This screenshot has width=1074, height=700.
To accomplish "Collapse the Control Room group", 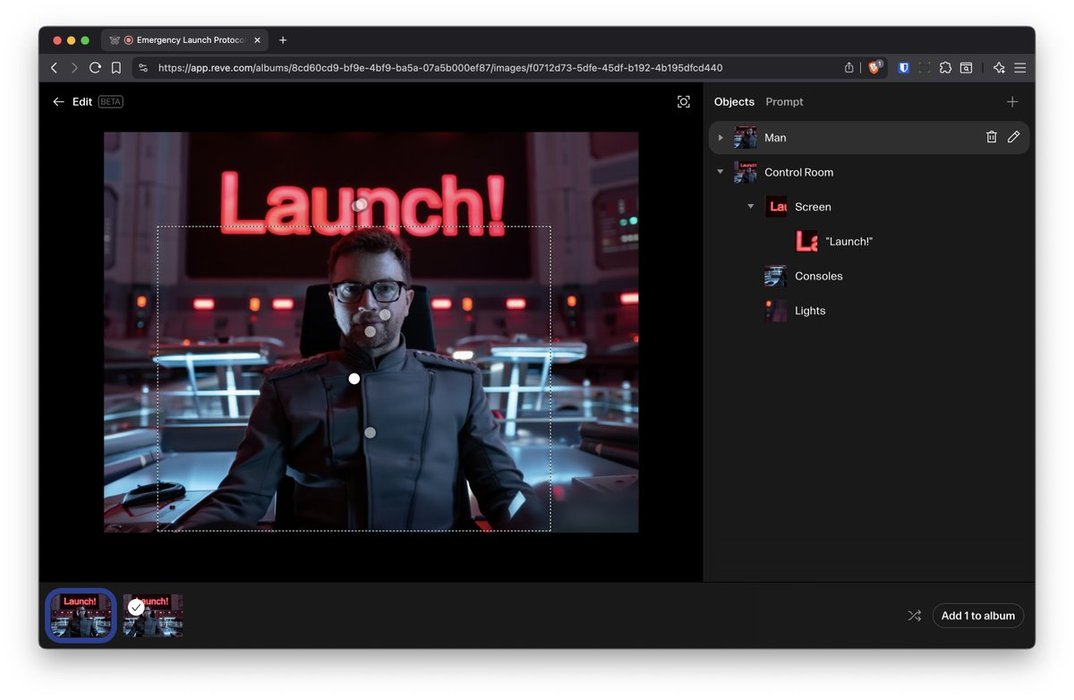I will [721, 172].
